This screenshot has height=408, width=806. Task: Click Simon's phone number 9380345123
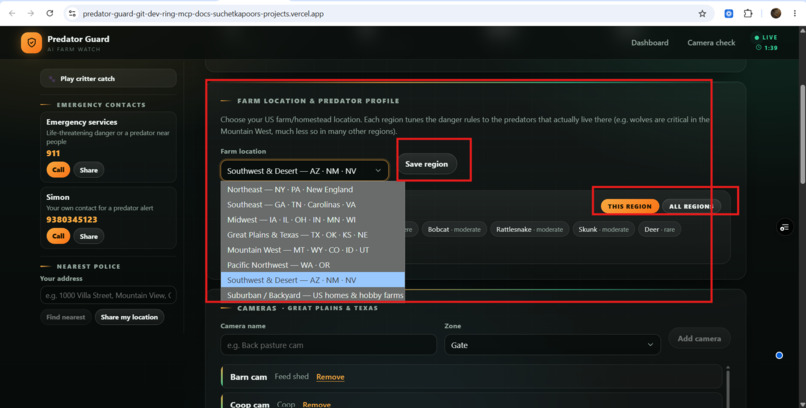tap(71, 219)
